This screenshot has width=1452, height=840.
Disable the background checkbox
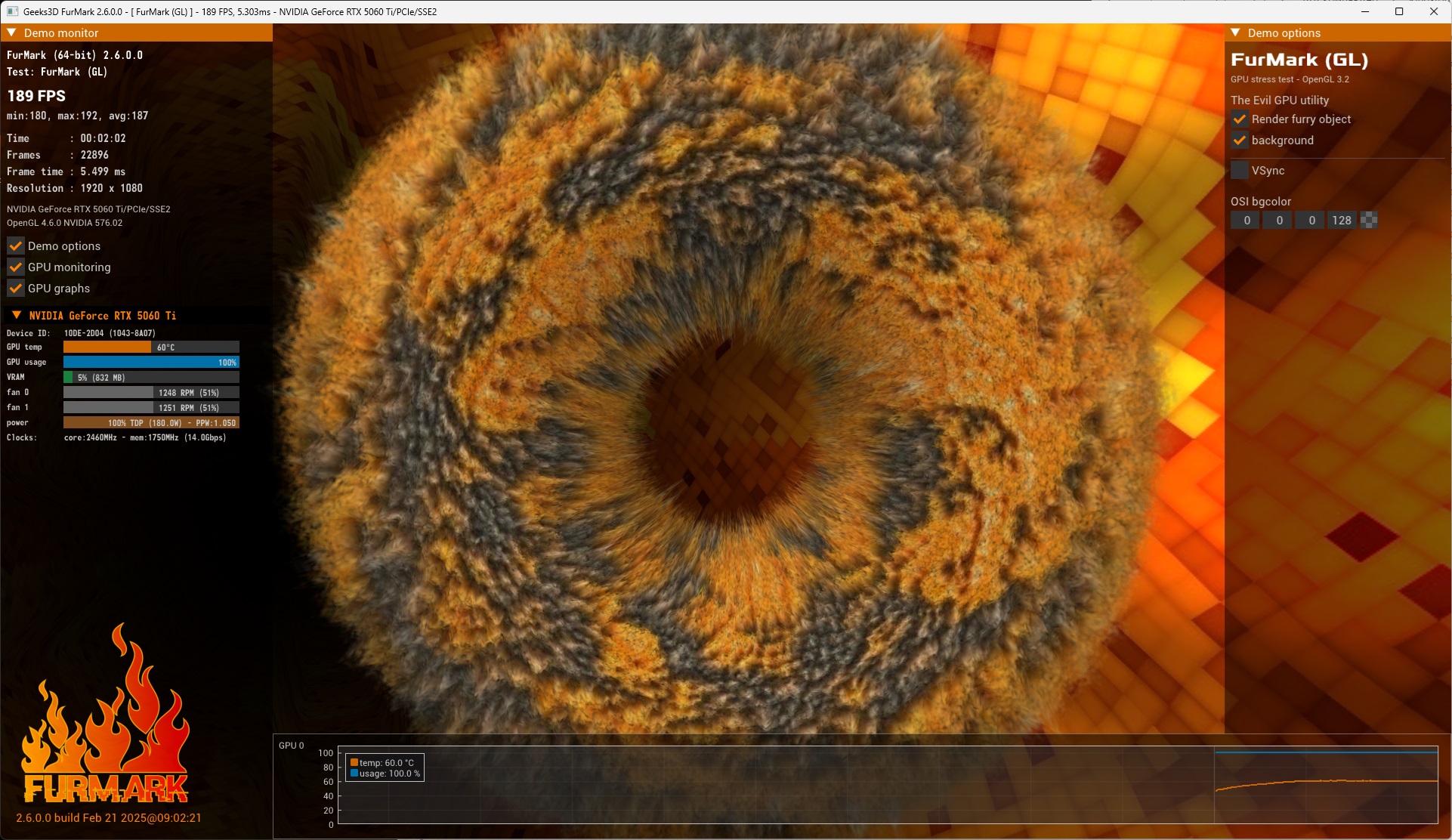click(x=1240, y=140)
